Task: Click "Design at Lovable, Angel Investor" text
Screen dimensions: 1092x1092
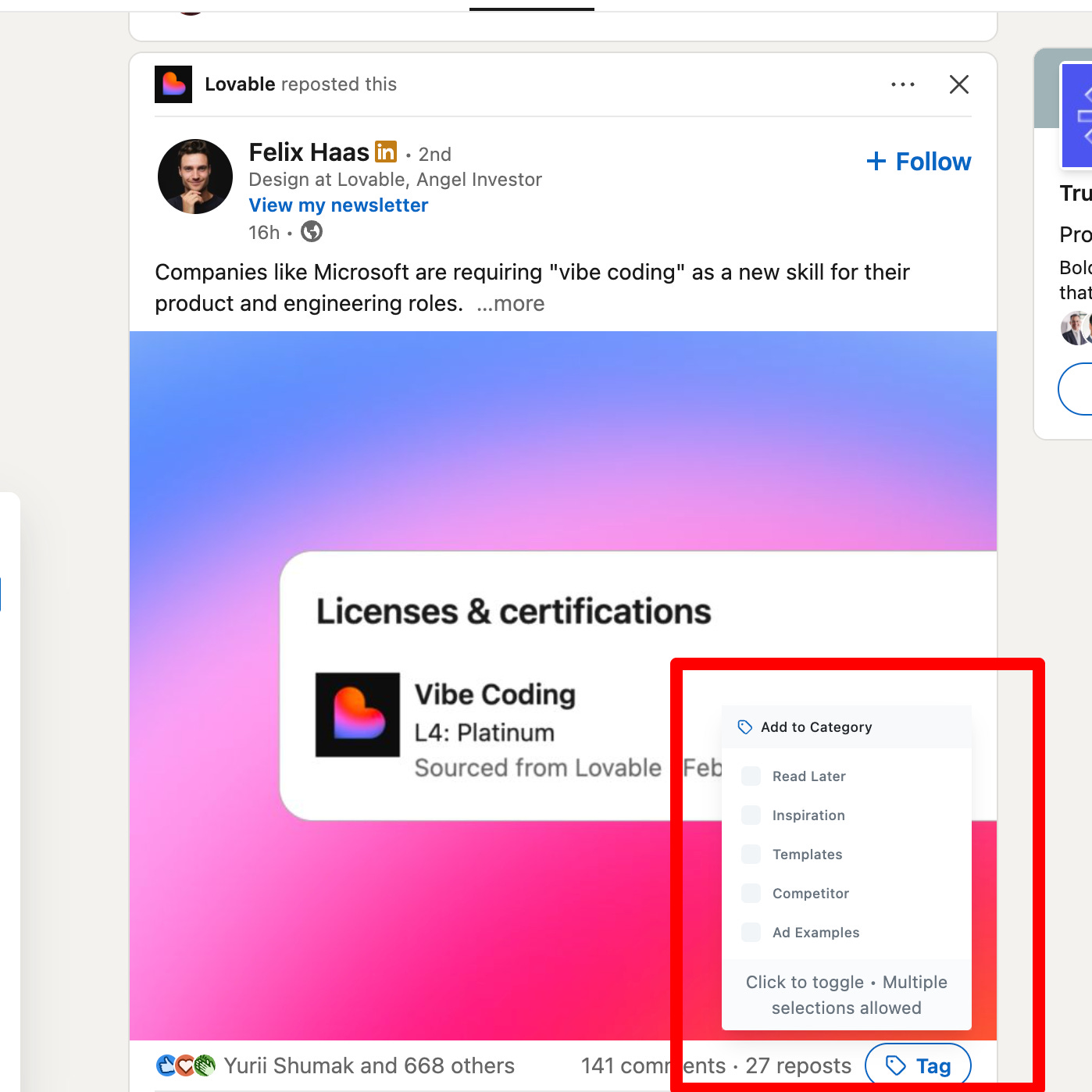Action: tap(395, 180)
